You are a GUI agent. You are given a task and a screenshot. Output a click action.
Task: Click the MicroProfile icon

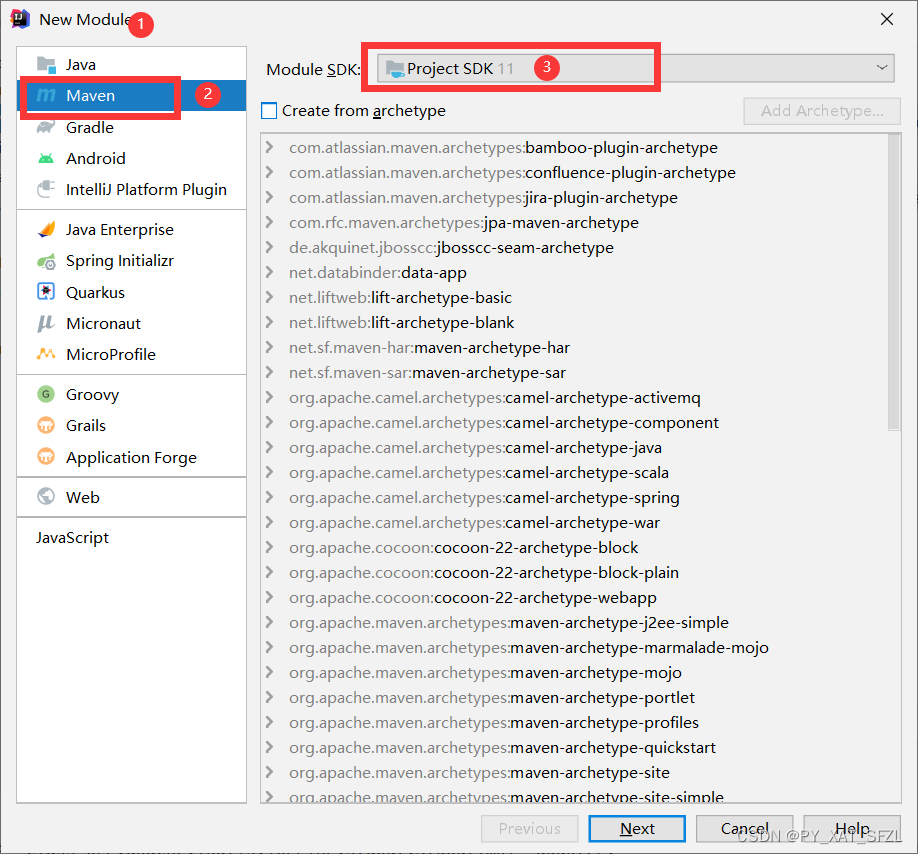click(46, 354)
